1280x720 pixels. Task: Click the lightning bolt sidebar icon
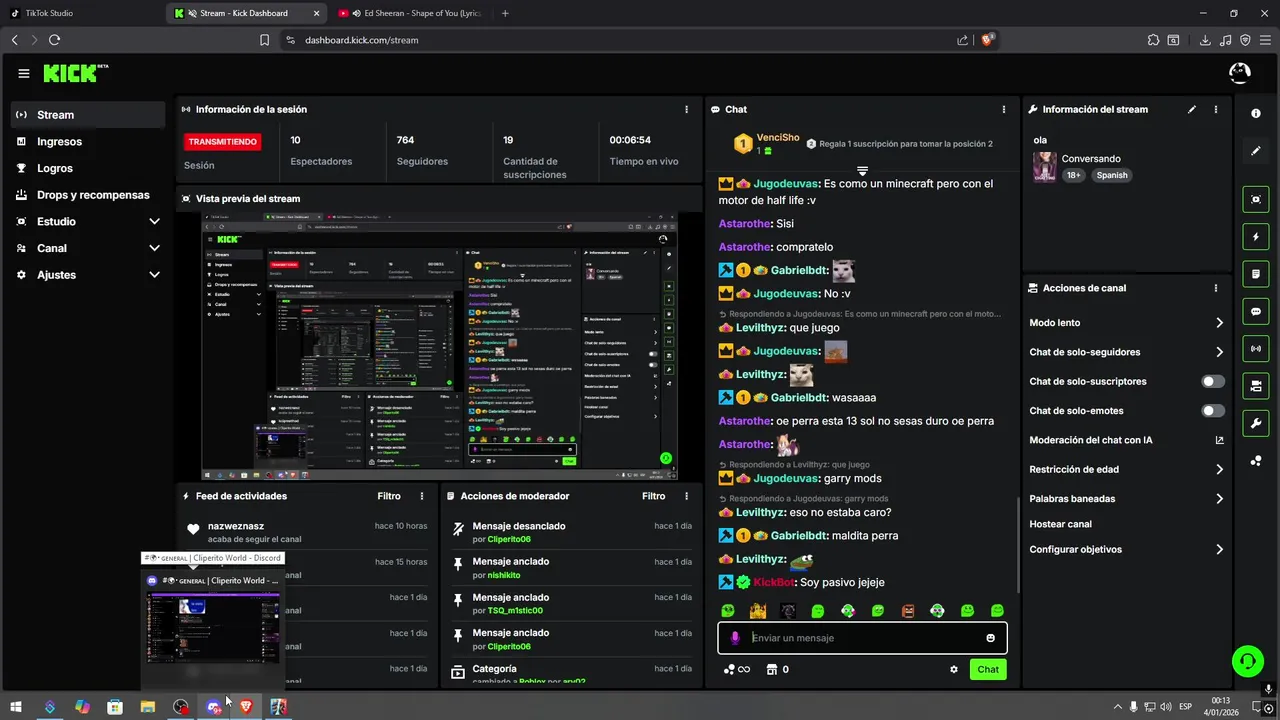(1256, 237)
